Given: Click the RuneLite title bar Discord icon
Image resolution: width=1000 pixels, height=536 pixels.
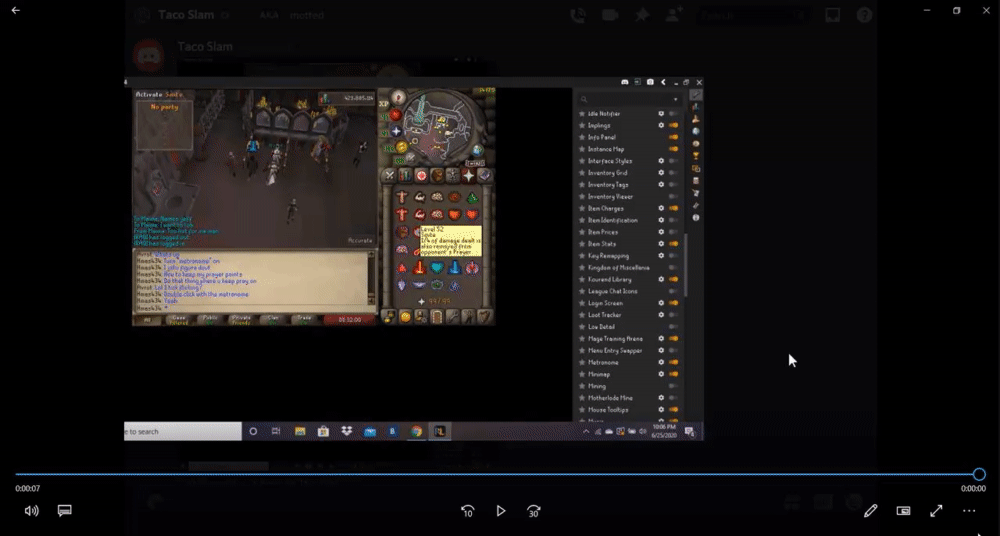Looking at the screenshot, I should (625, 82).
